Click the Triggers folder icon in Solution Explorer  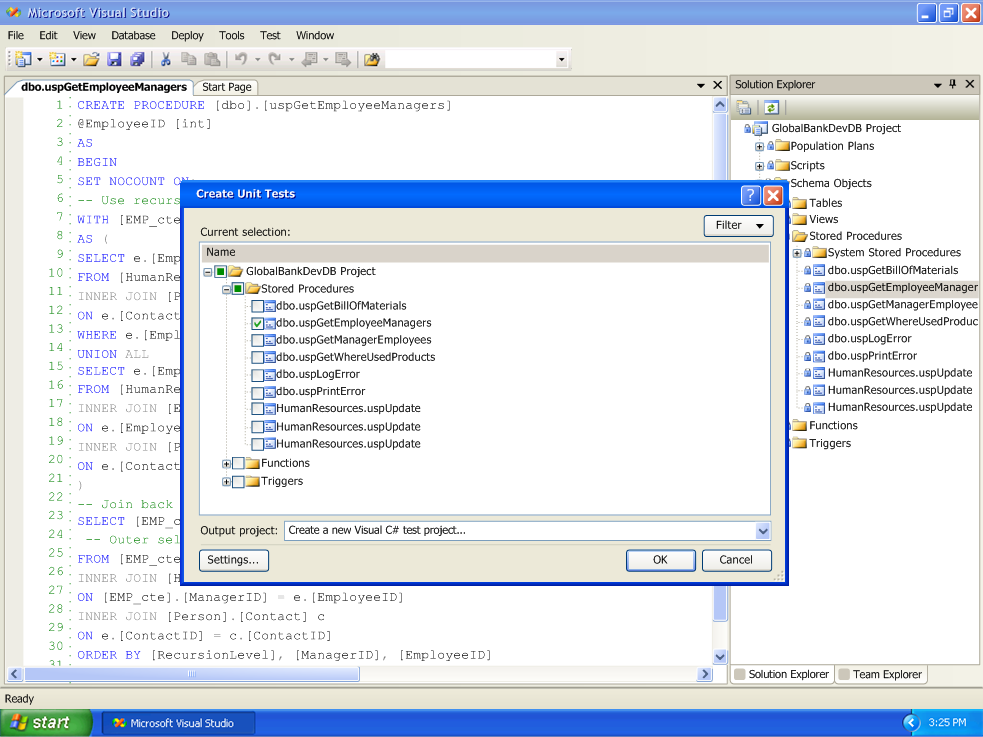pyautogui.click(x=799, y=443)
